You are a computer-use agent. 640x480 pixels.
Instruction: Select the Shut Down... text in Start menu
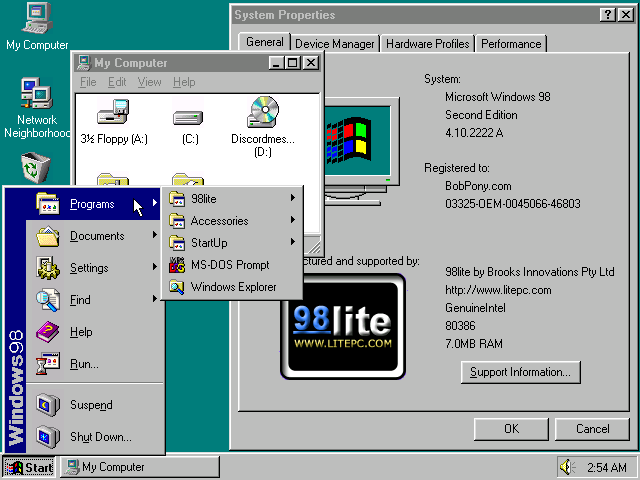(x=101, y=437)
